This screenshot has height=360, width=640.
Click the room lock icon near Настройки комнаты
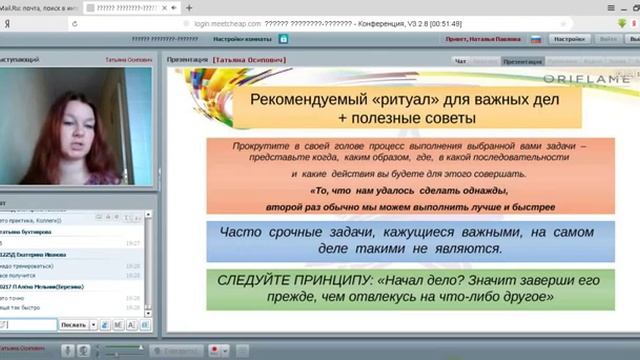click(283, 39)
